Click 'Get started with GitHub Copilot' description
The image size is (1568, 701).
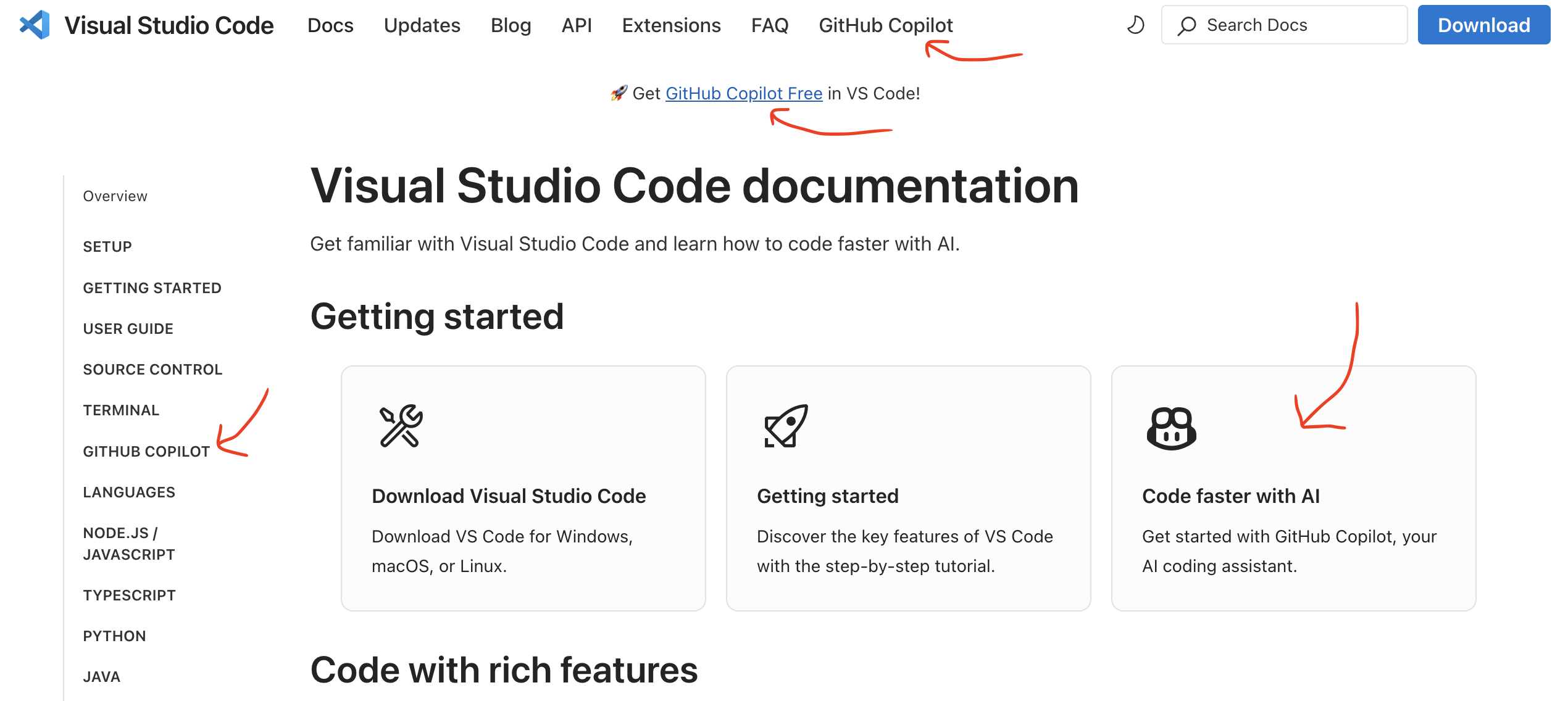(1290, 551)
